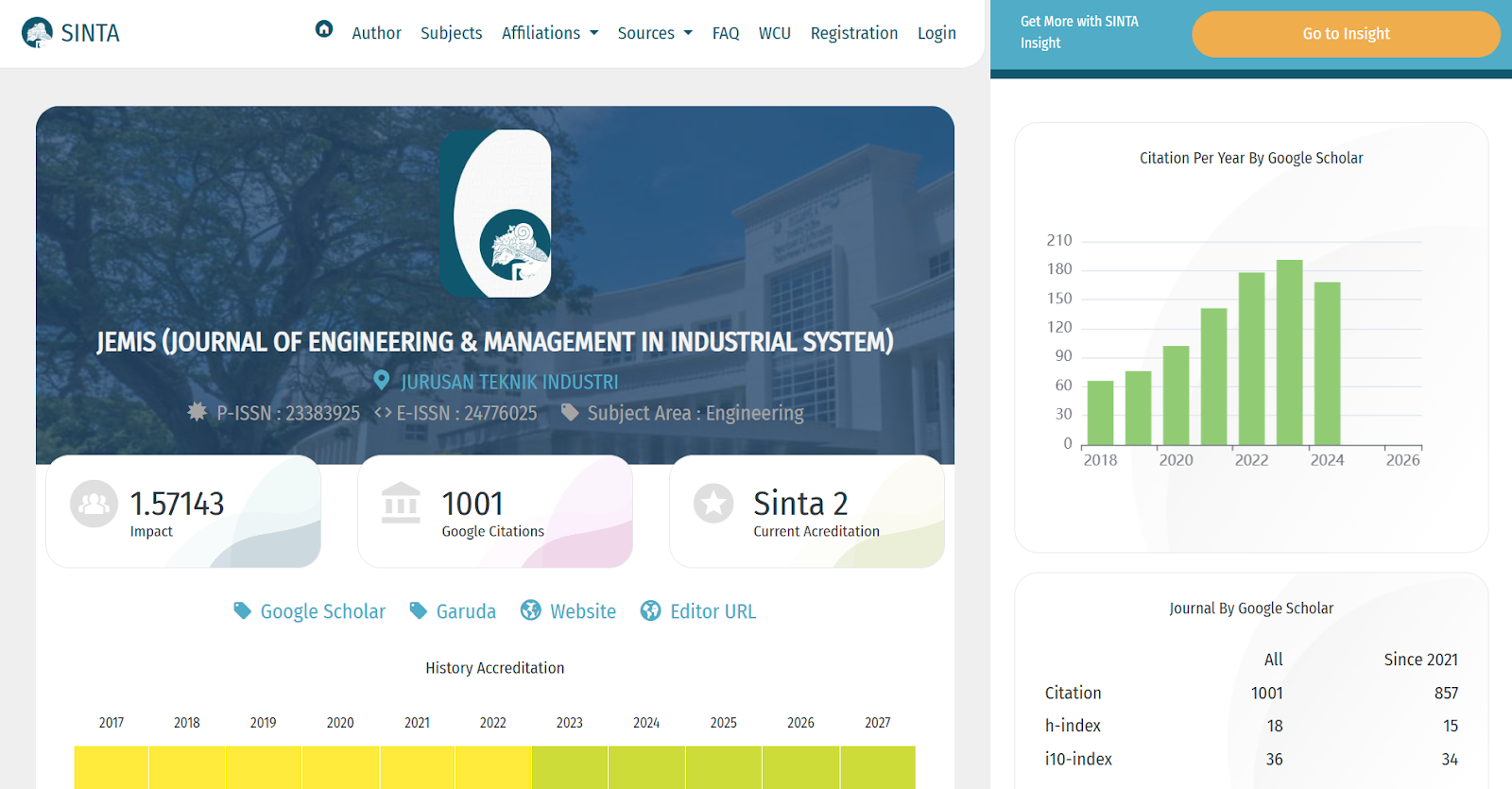Viewport: 1512px width, 789px height.
Task: Click the Editor URL globe icon
Action: point(650,610)
